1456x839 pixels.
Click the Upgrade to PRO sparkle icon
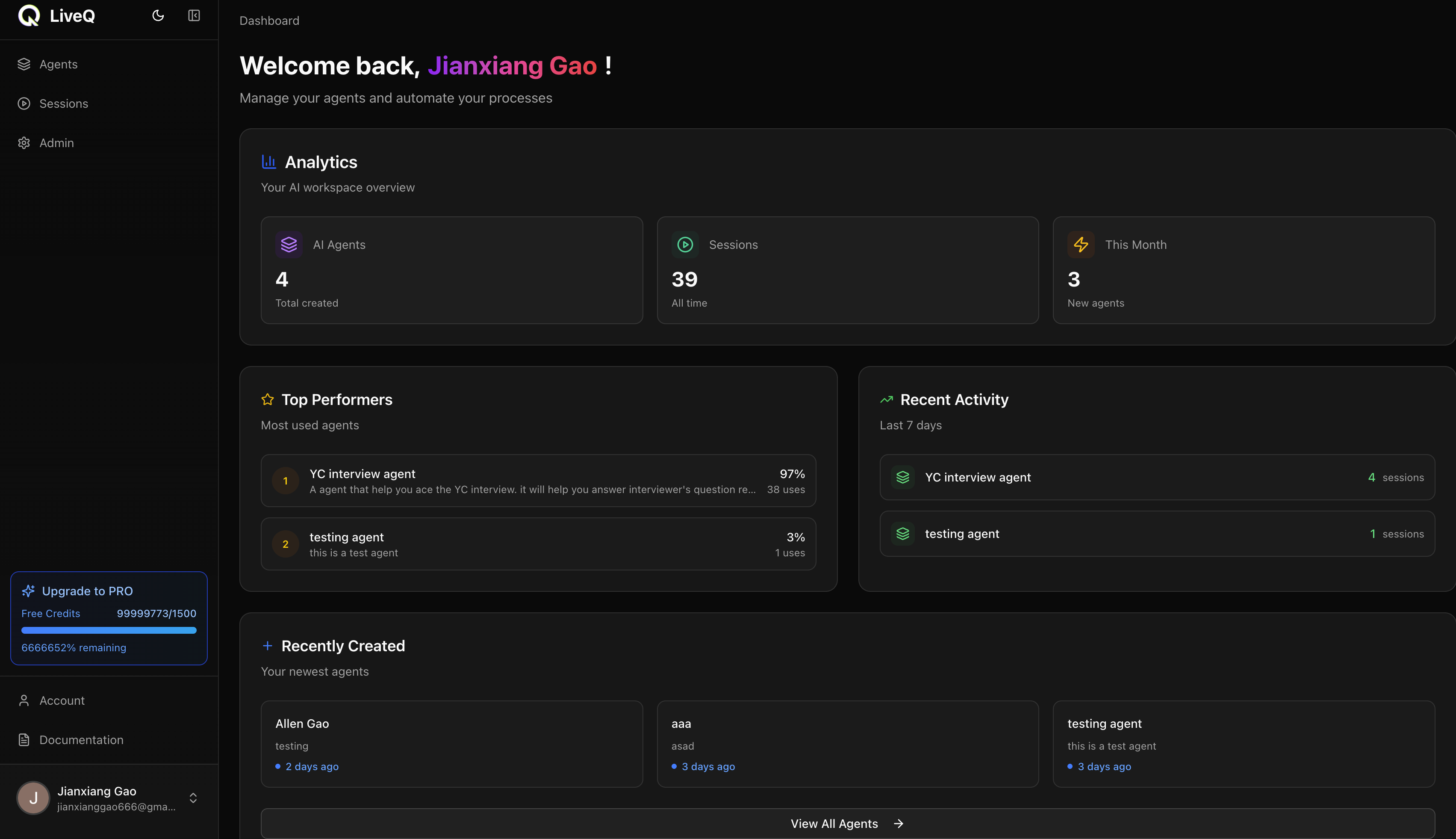click(28, 591)
